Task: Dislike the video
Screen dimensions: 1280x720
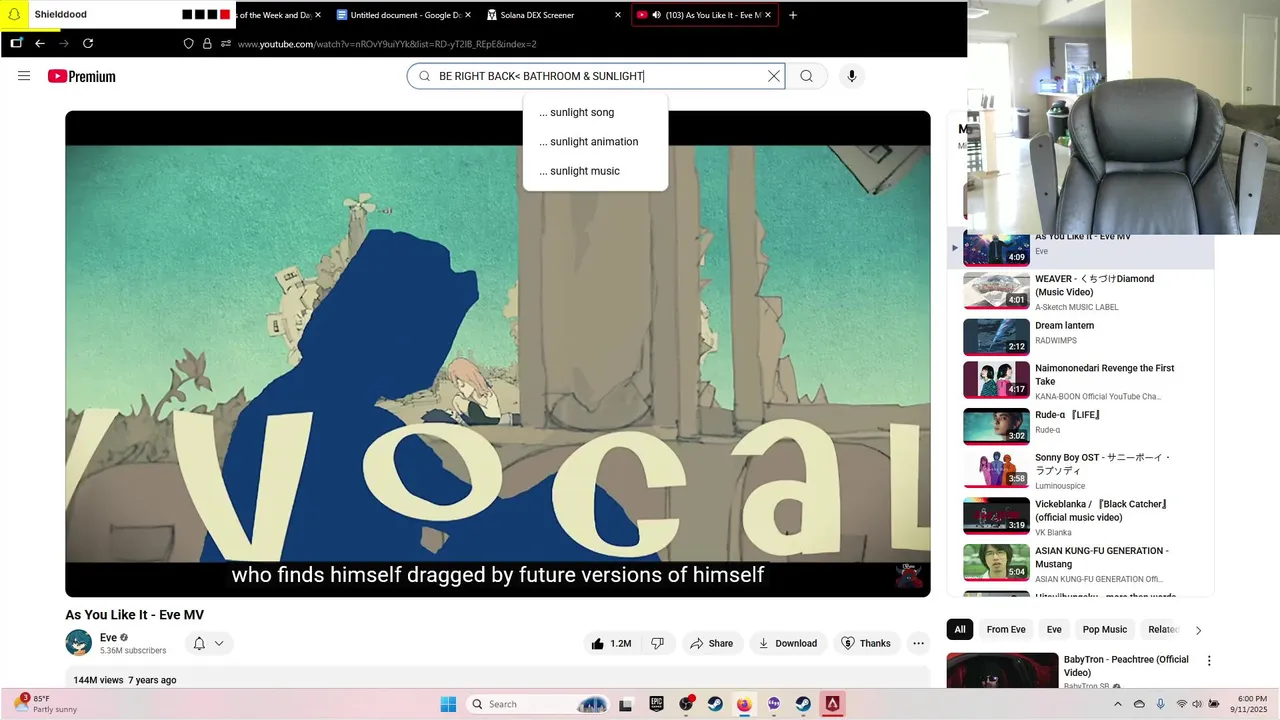Action: [x=657, y=643]
